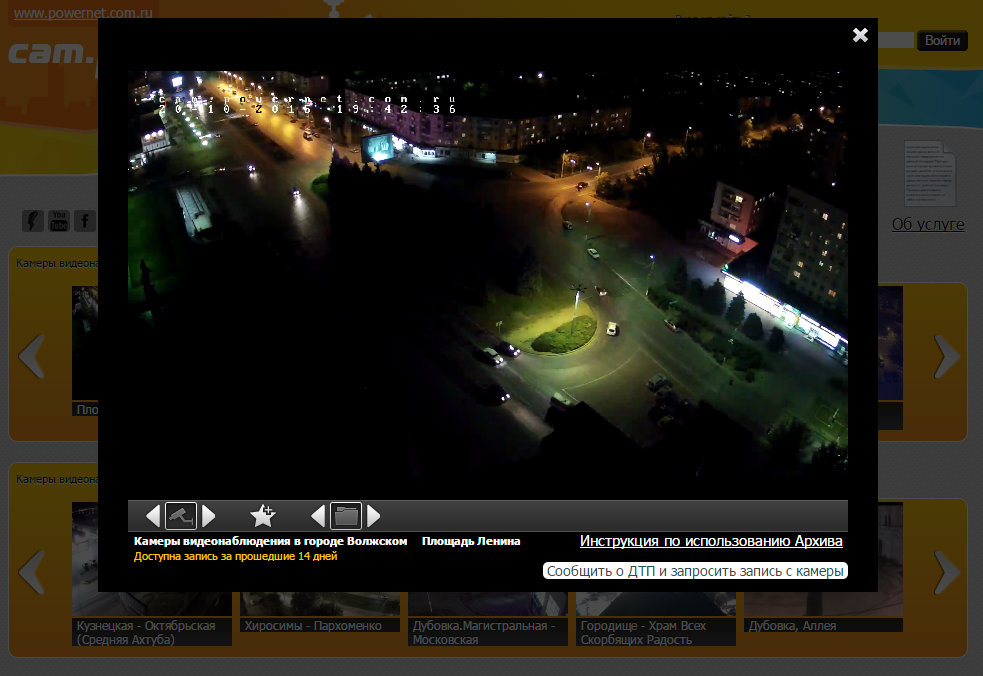Click the www.powernet.com.ru link
Screen dimensions: 983x676
click(x=62, y=14)
